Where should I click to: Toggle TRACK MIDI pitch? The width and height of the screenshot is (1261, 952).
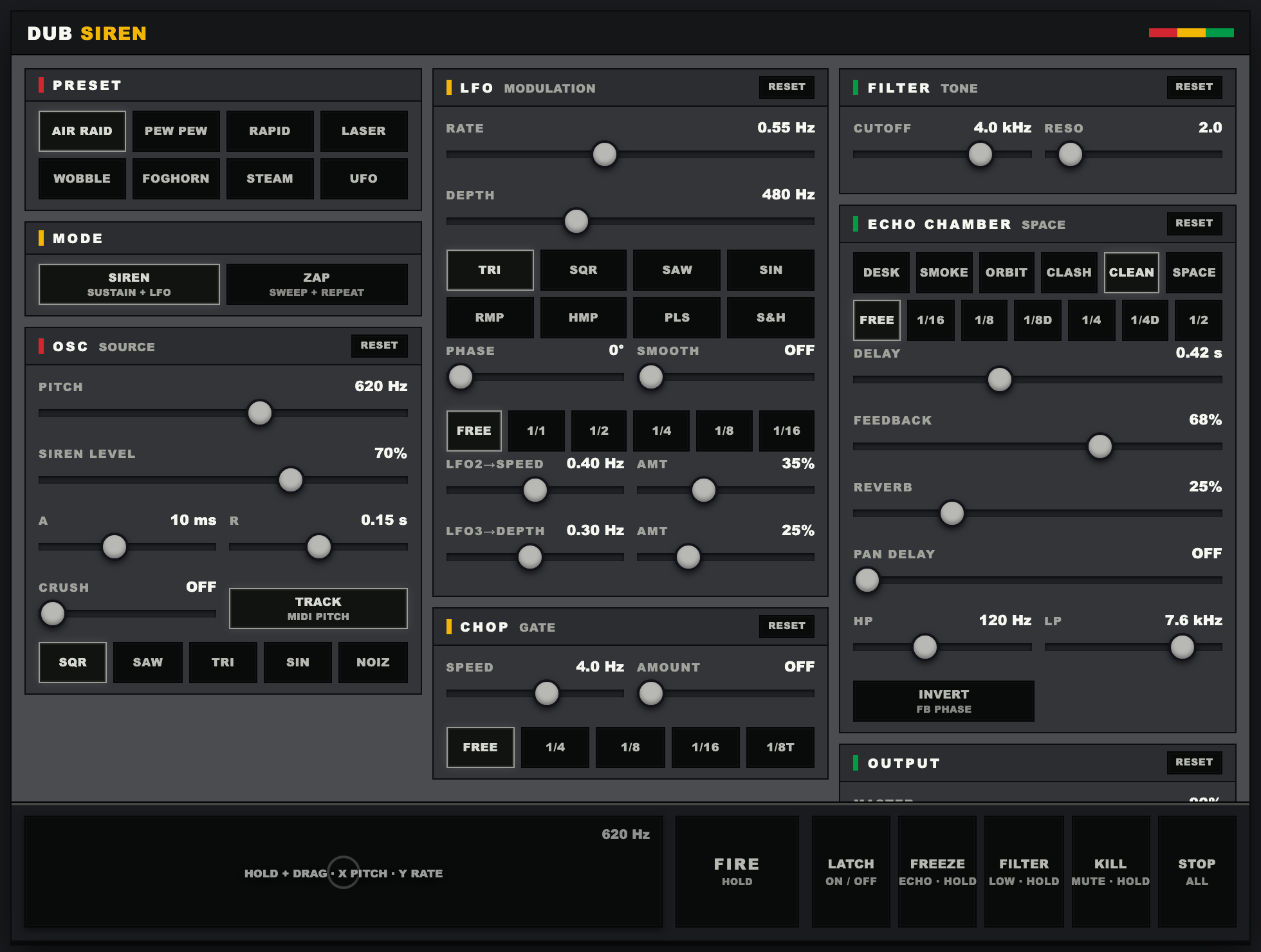pyautogui.click(x=318, y=609)
